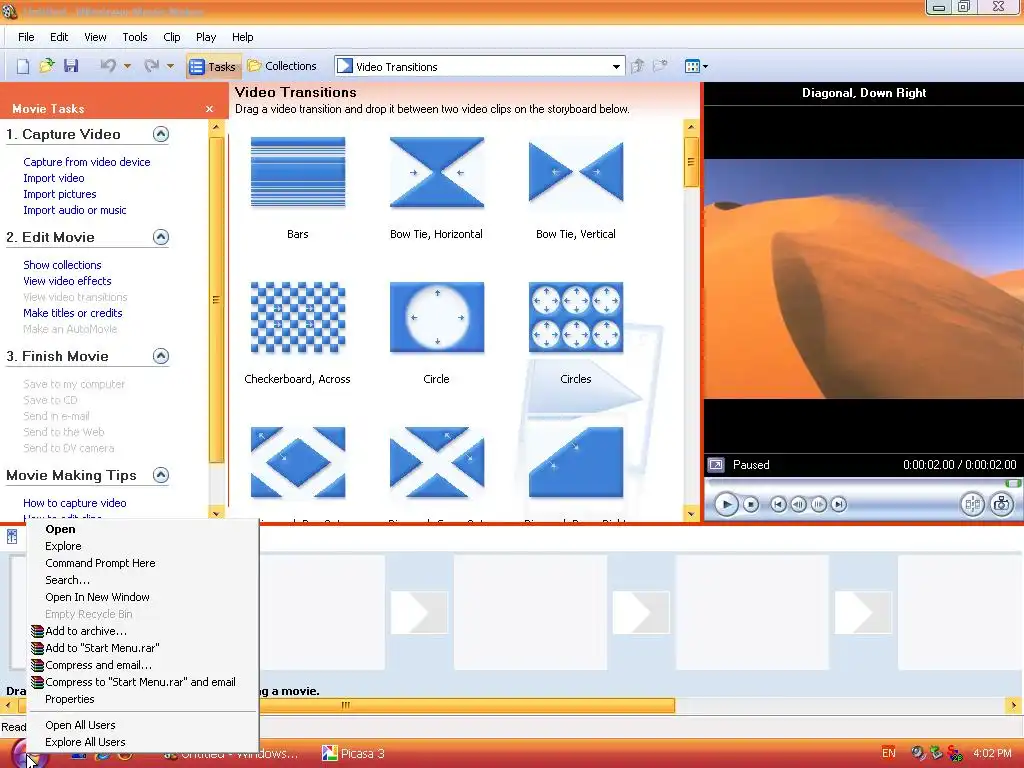Click Import pictures link
1024x768 pixels.
coord(59,194)
